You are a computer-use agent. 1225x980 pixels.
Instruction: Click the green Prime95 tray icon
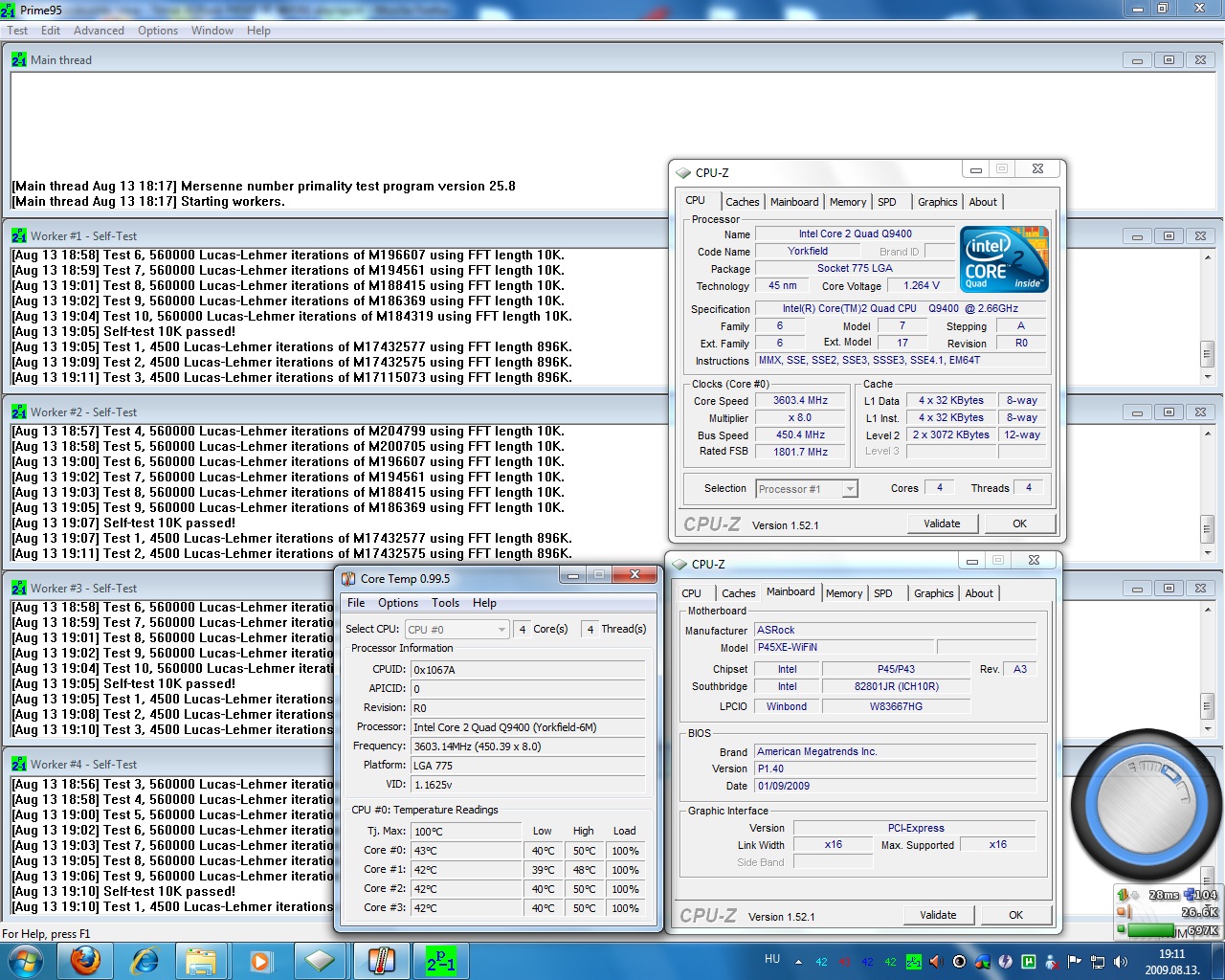point(913,962)
